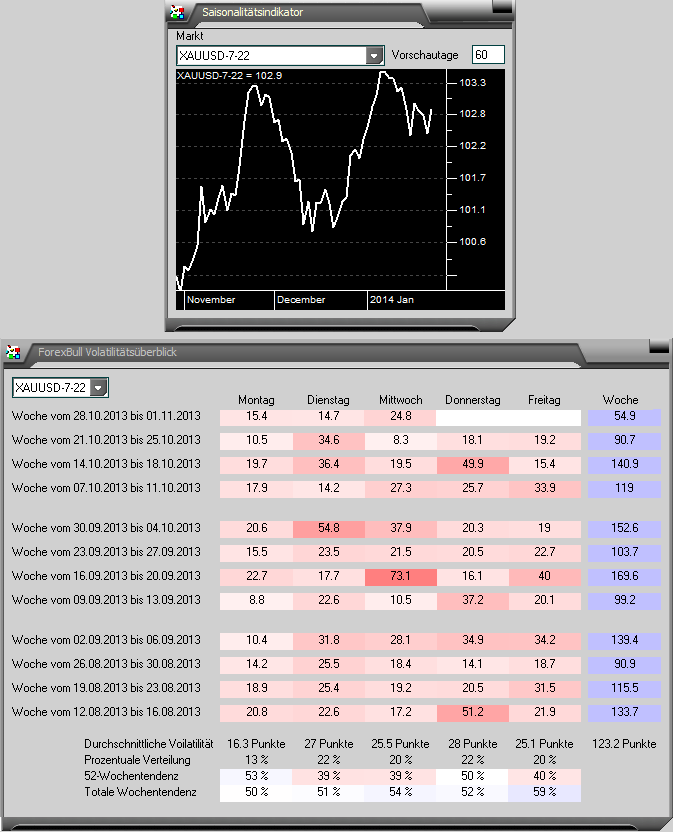Expand the XAUUSD-7-22 dropdown in Volatilitätsüberblick

click(98, 387)
